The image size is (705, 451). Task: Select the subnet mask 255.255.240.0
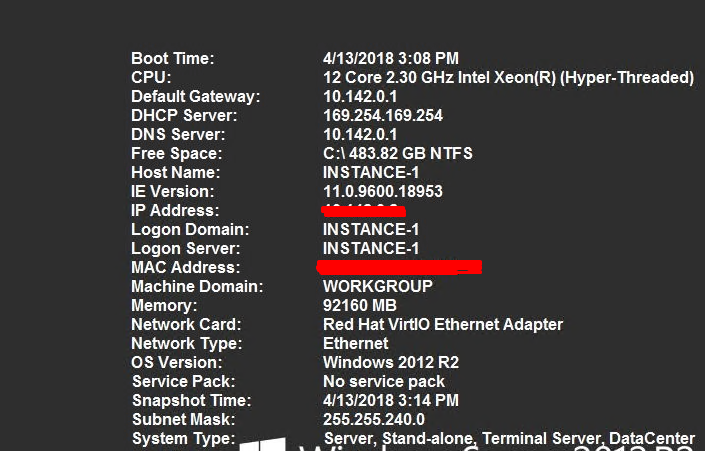(374, 420)
